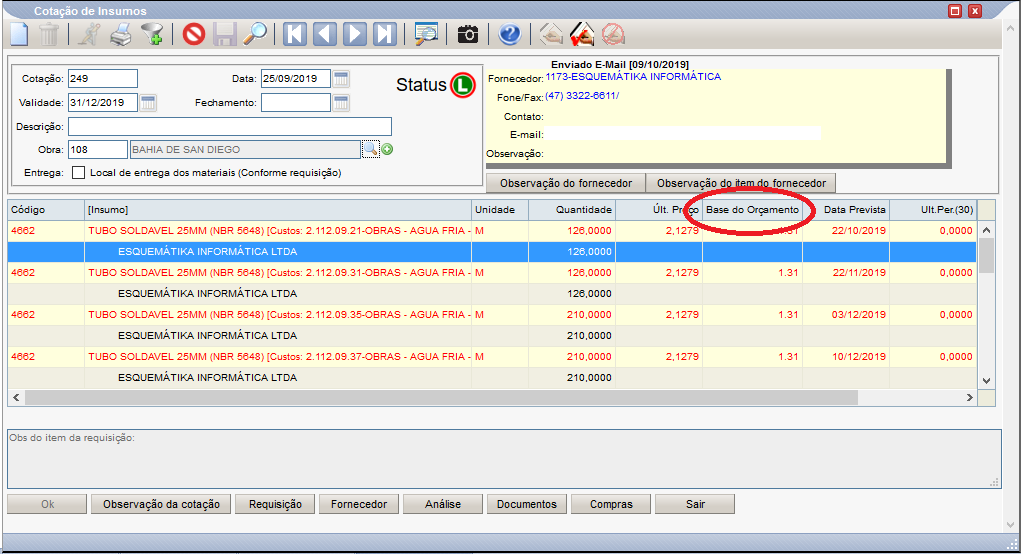Click the grayed Ok button
The width and height of the screenshot is (1021, 554).
point(48,505)
